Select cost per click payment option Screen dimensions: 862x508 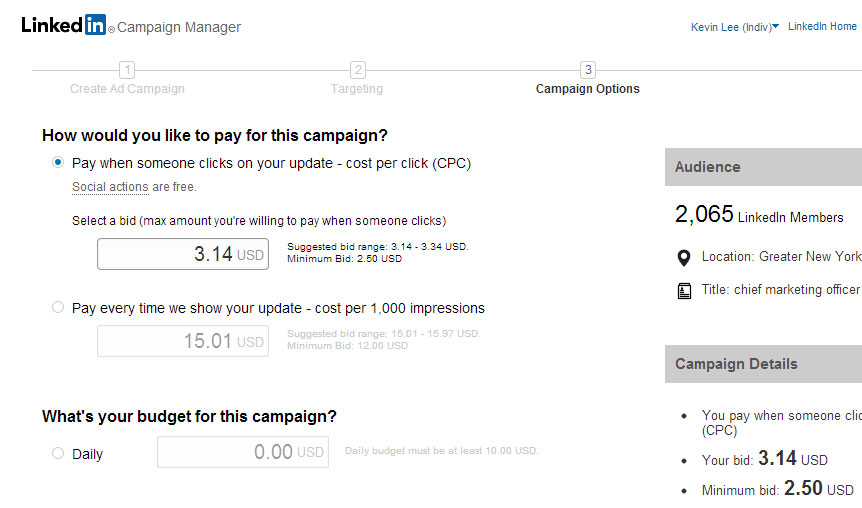click(x=58, y=163)
